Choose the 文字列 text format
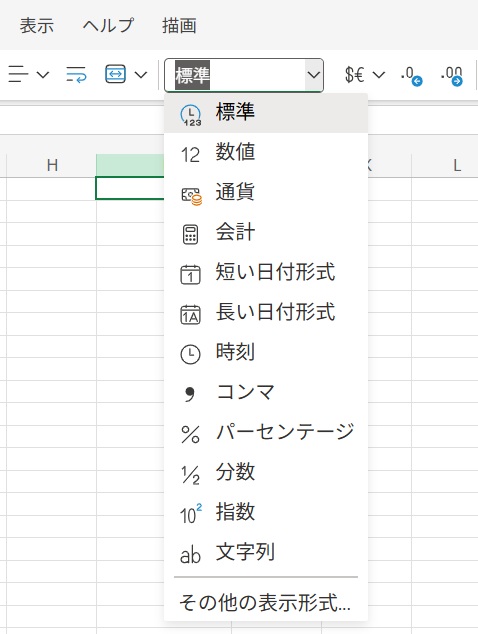478x634 pixels. pyautogui.click(x=266, y=553)
